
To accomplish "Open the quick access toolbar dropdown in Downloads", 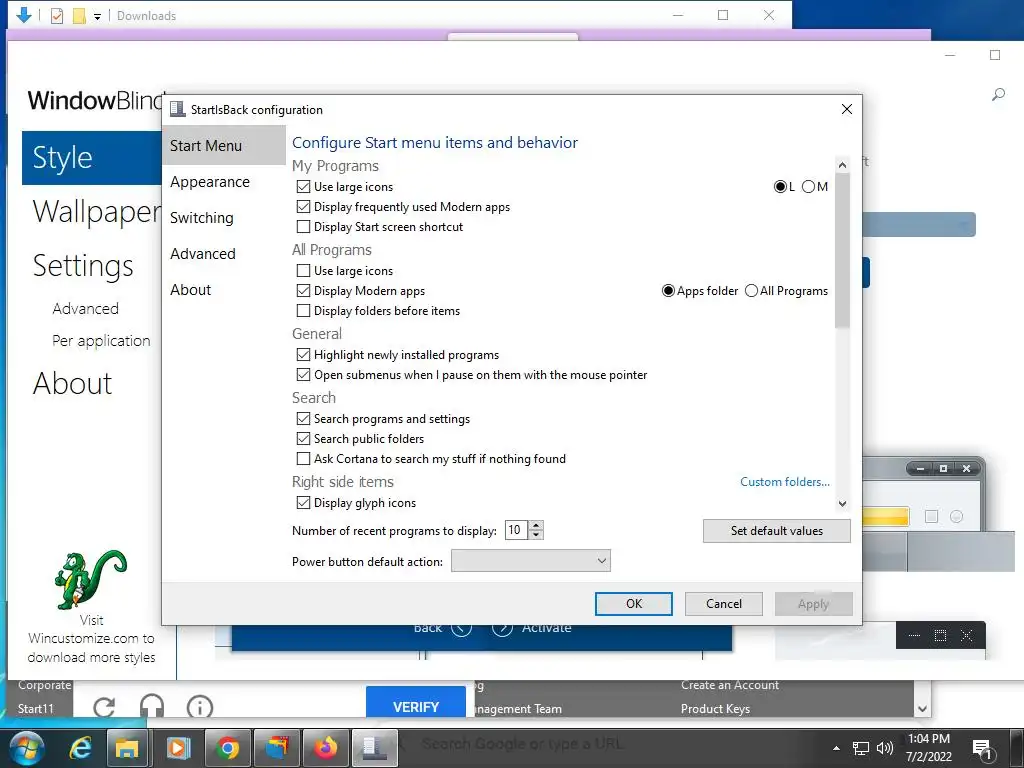I will (97, 16).
